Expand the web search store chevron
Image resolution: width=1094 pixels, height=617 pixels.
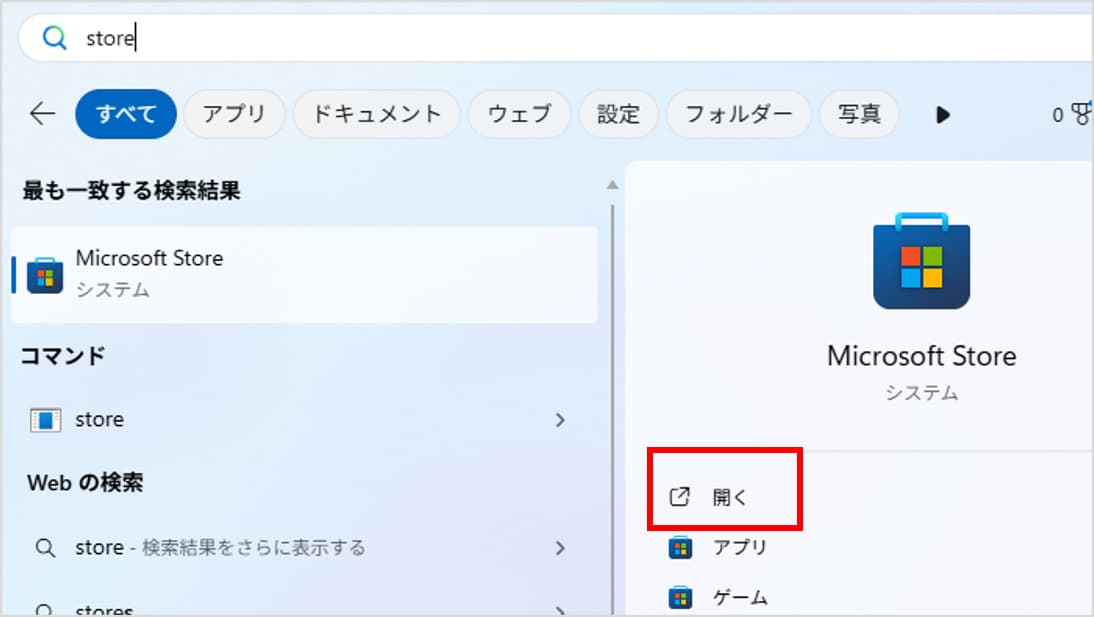(560, 548)
